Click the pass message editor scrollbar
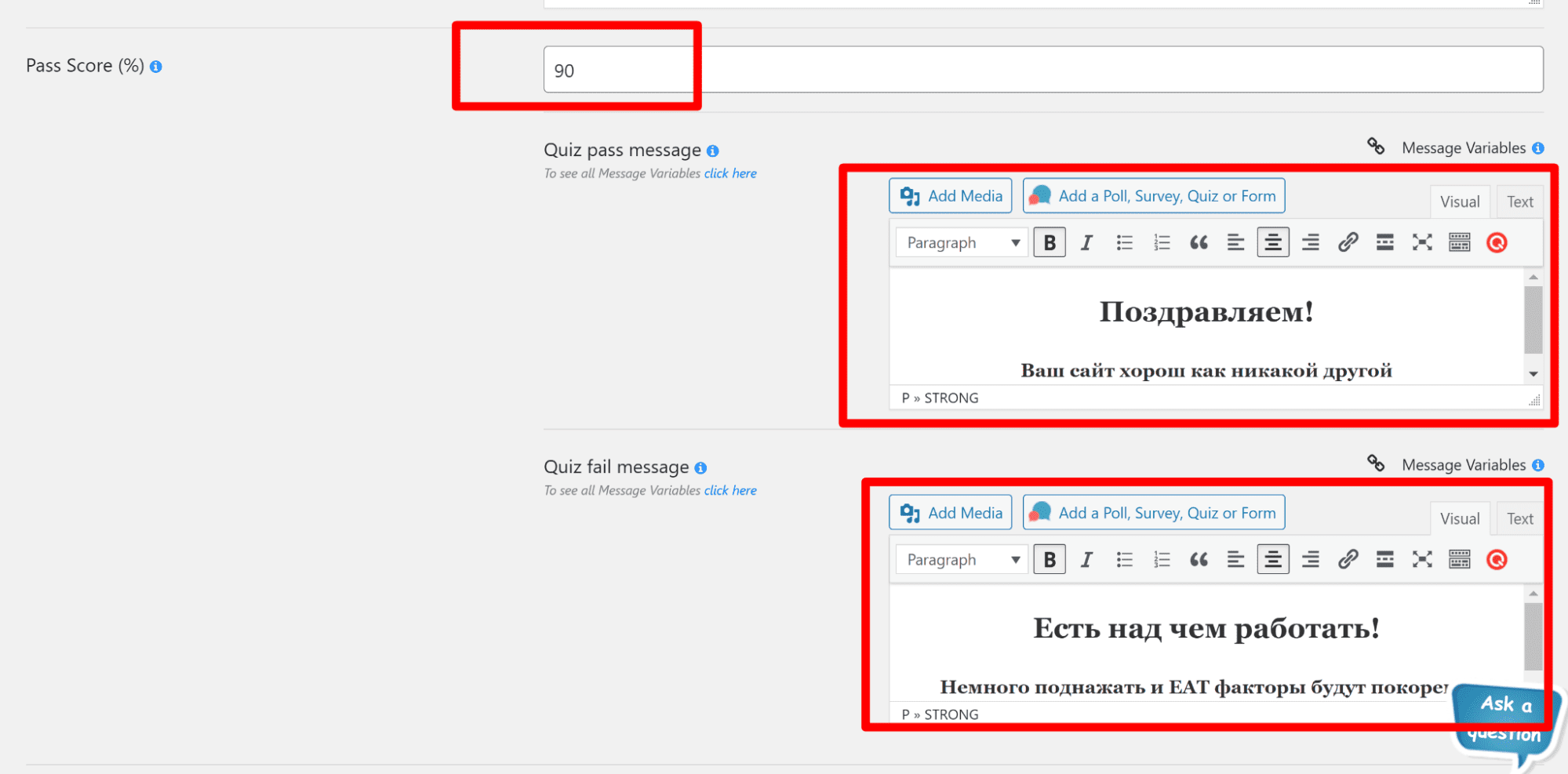 coord(1533,320)
